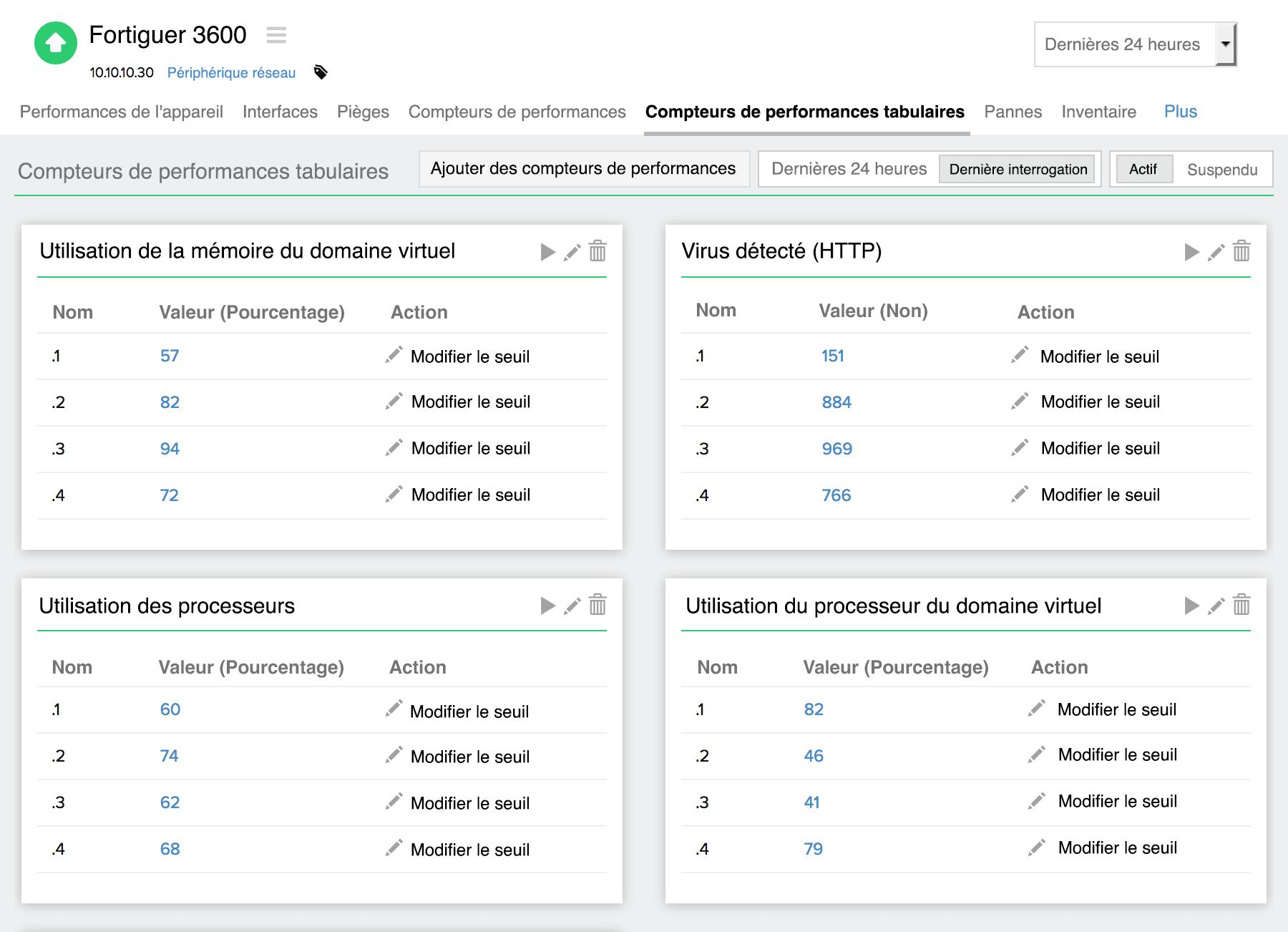Viewport: 1288px width, 932px height.
Task: Delete the Virus détecté (HTTP) counter
Action: point(1241,252)
